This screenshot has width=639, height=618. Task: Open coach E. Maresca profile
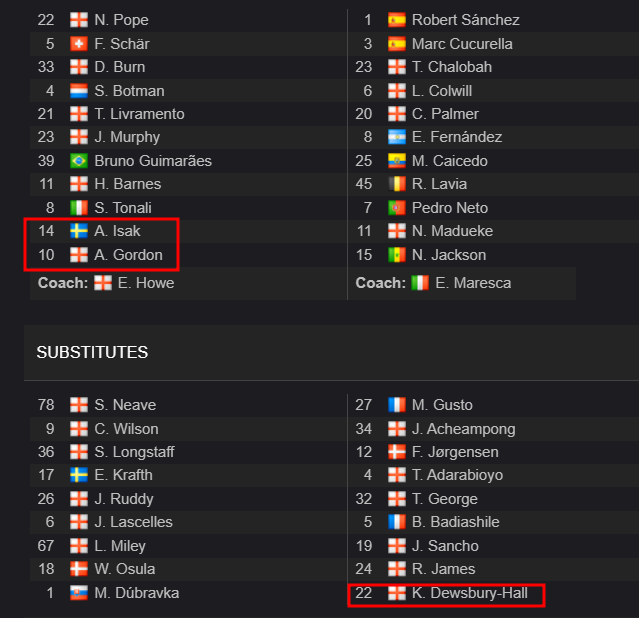[x=473, y=283]
